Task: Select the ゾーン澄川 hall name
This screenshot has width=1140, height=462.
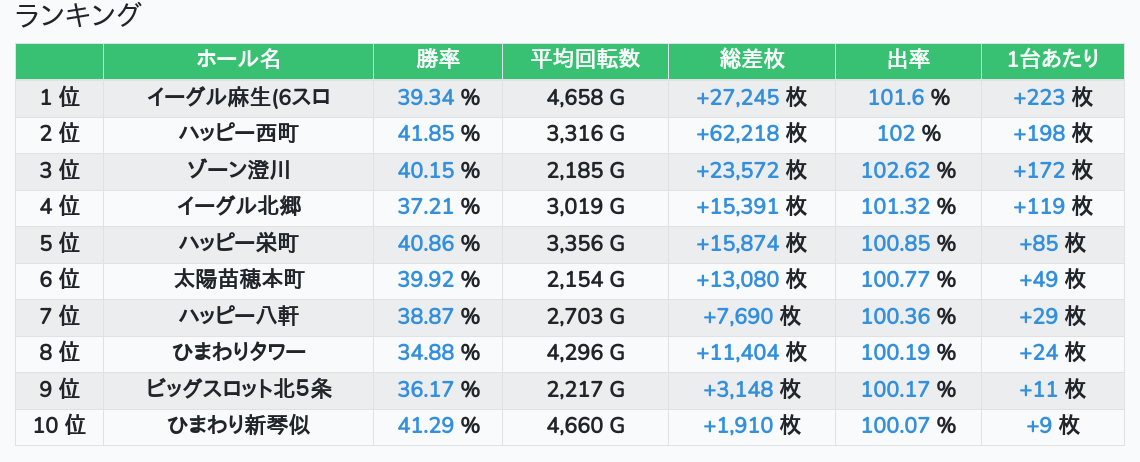Action: pos(238,170)
